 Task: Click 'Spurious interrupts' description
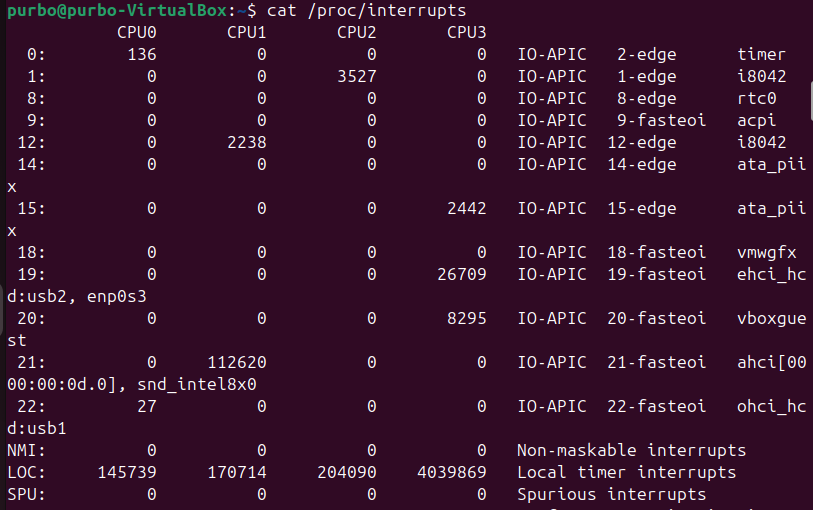[x=612, y=494]
